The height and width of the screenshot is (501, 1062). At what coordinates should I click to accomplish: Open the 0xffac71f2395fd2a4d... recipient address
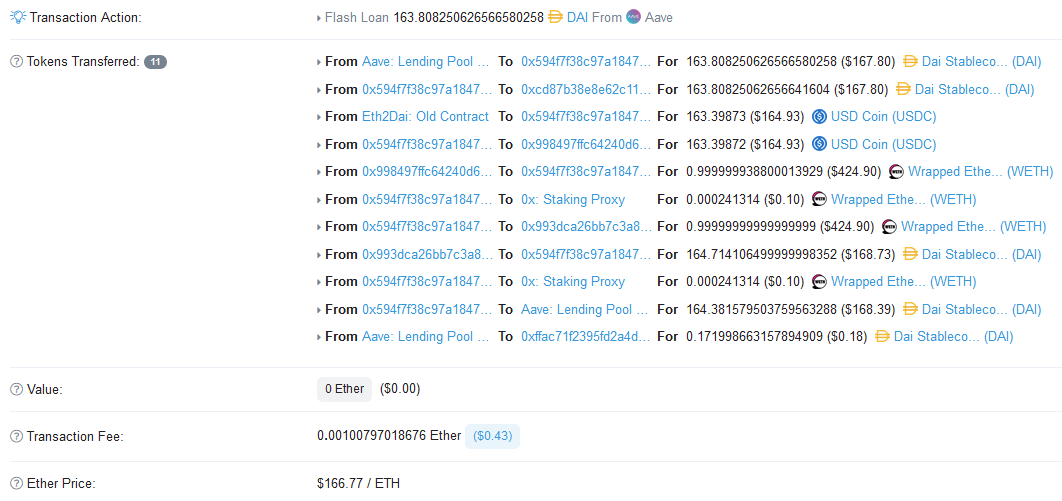[x=585, y=337]
